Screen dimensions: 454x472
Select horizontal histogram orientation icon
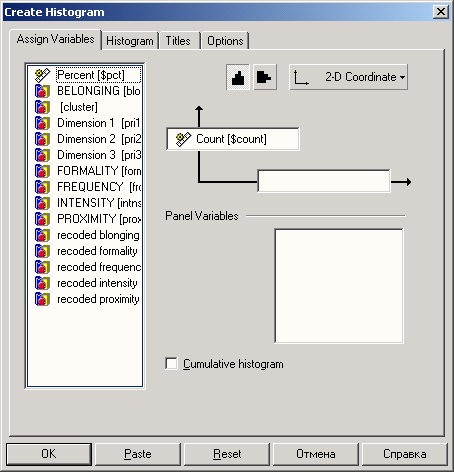tap(265, 77)
